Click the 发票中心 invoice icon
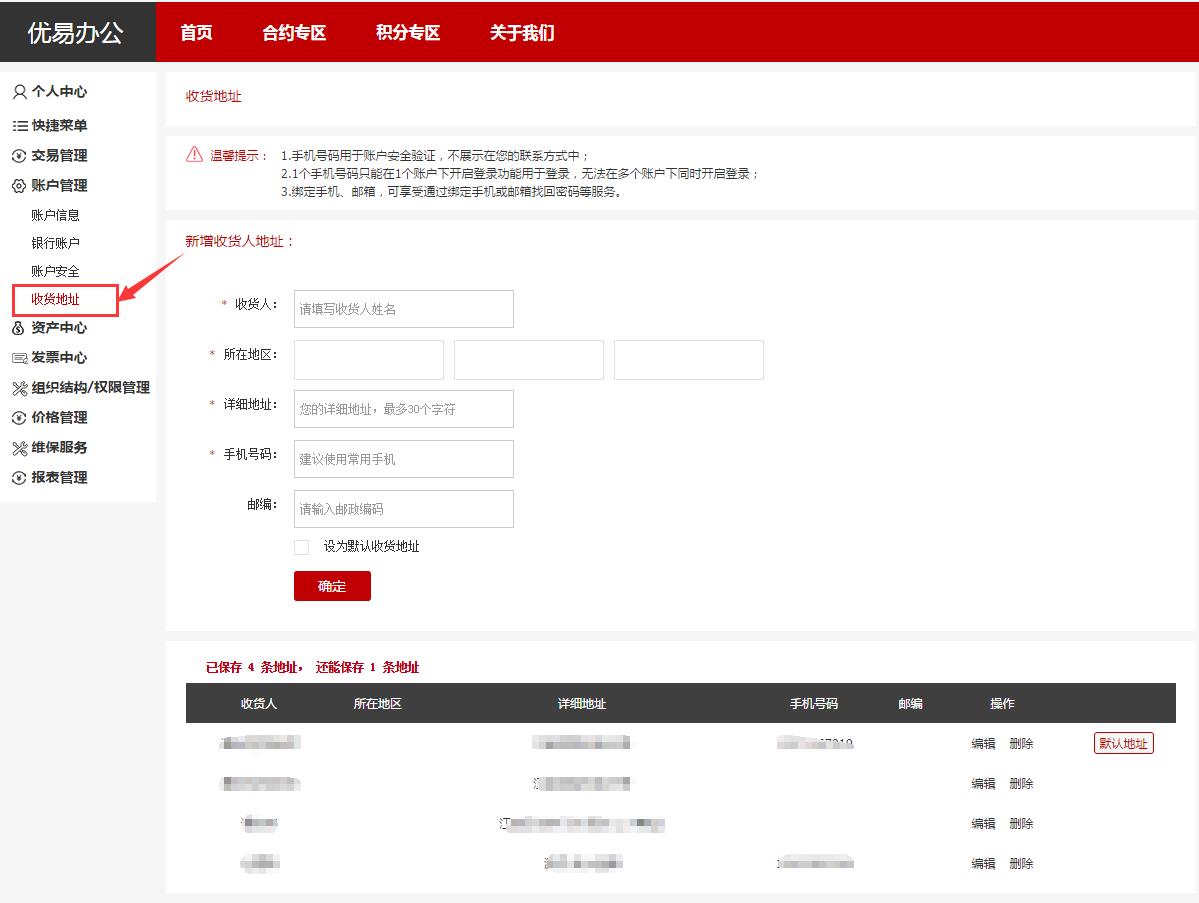The width and height of the screenshot is (1199, 903). (19, 358)
